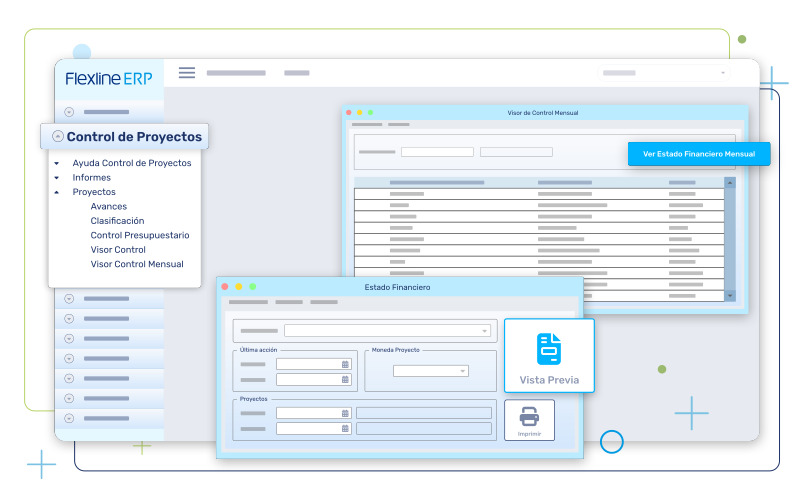The width and height of the screenshot is (800, 500).
Task: Open calendar picker in first Última acción field
Action: coord(345,365)
